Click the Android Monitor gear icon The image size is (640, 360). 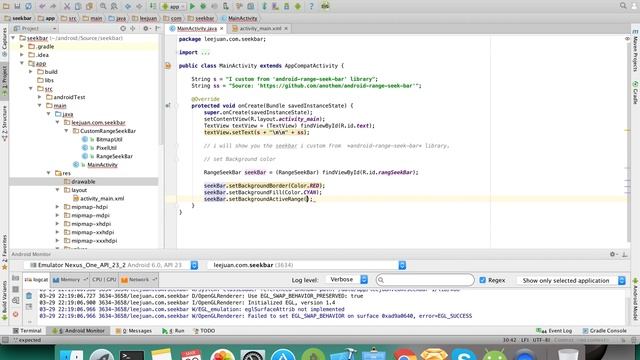(613, 254)
